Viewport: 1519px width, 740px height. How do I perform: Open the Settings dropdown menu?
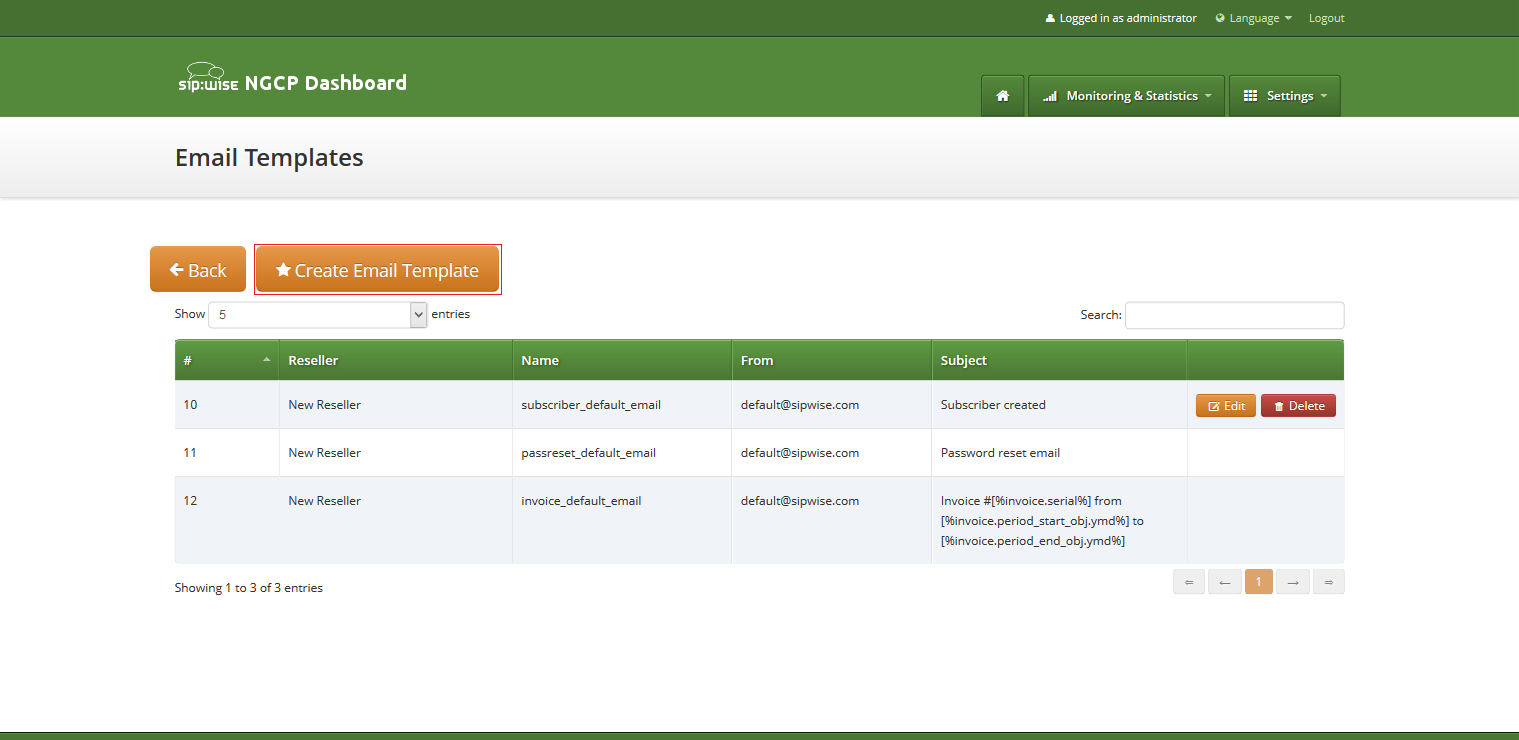tap(1284, 95)
